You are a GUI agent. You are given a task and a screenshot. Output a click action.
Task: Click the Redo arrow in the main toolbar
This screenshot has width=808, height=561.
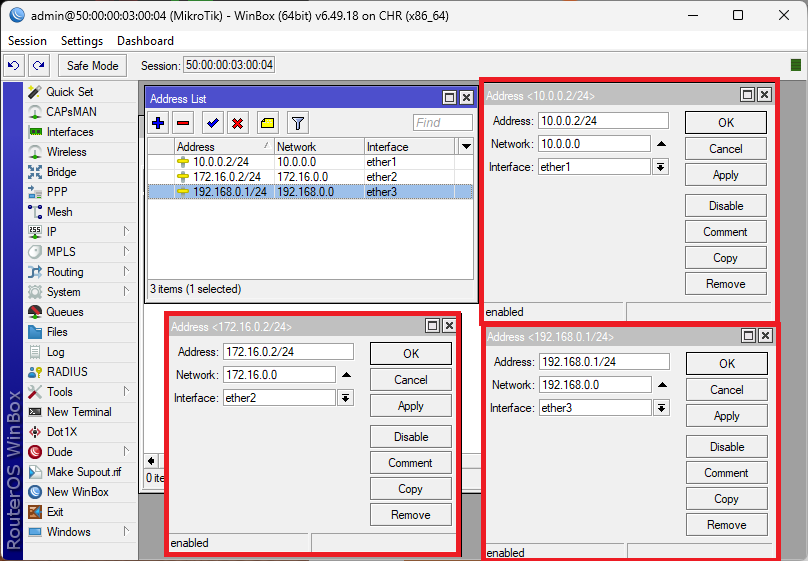pyautogui.click(x=38, y=66)
